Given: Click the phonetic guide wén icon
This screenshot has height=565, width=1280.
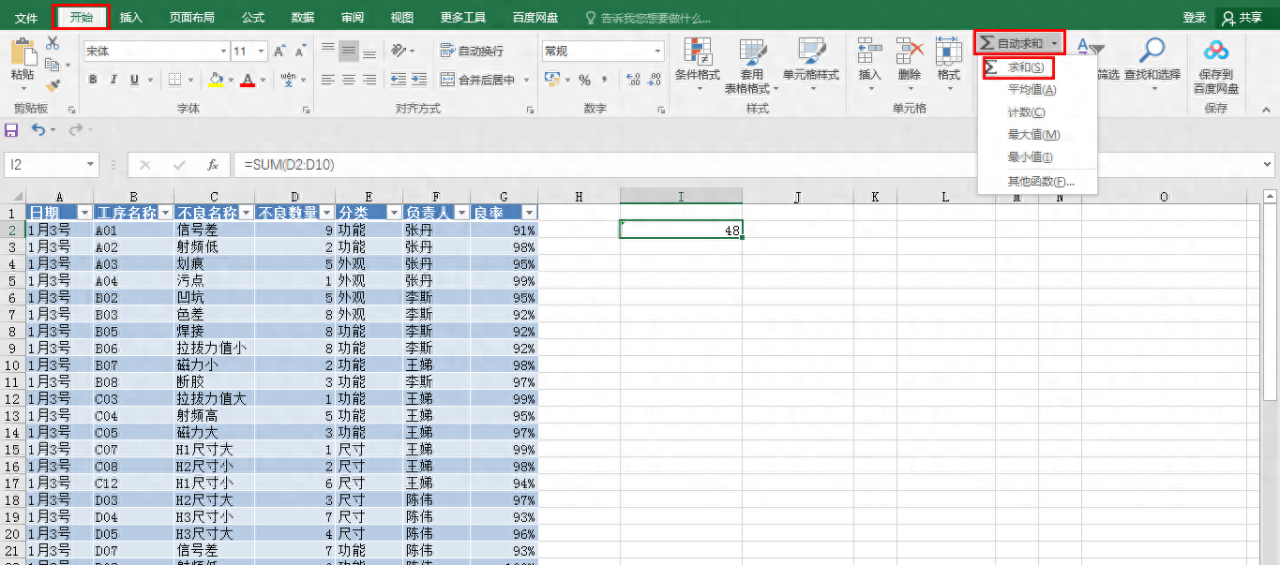Looking at the screenshot, I should point(288,79).
